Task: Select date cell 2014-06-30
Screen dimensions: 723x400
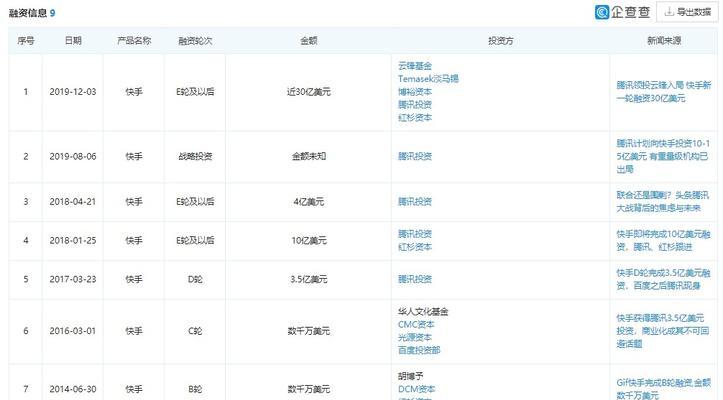Action: click(x=73, y=389)
